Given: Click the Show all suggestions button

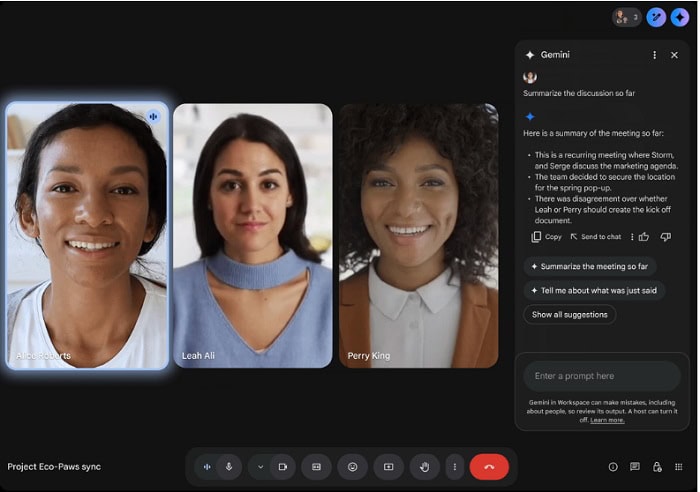Looking at the screenshot, I should click(569, 314).
